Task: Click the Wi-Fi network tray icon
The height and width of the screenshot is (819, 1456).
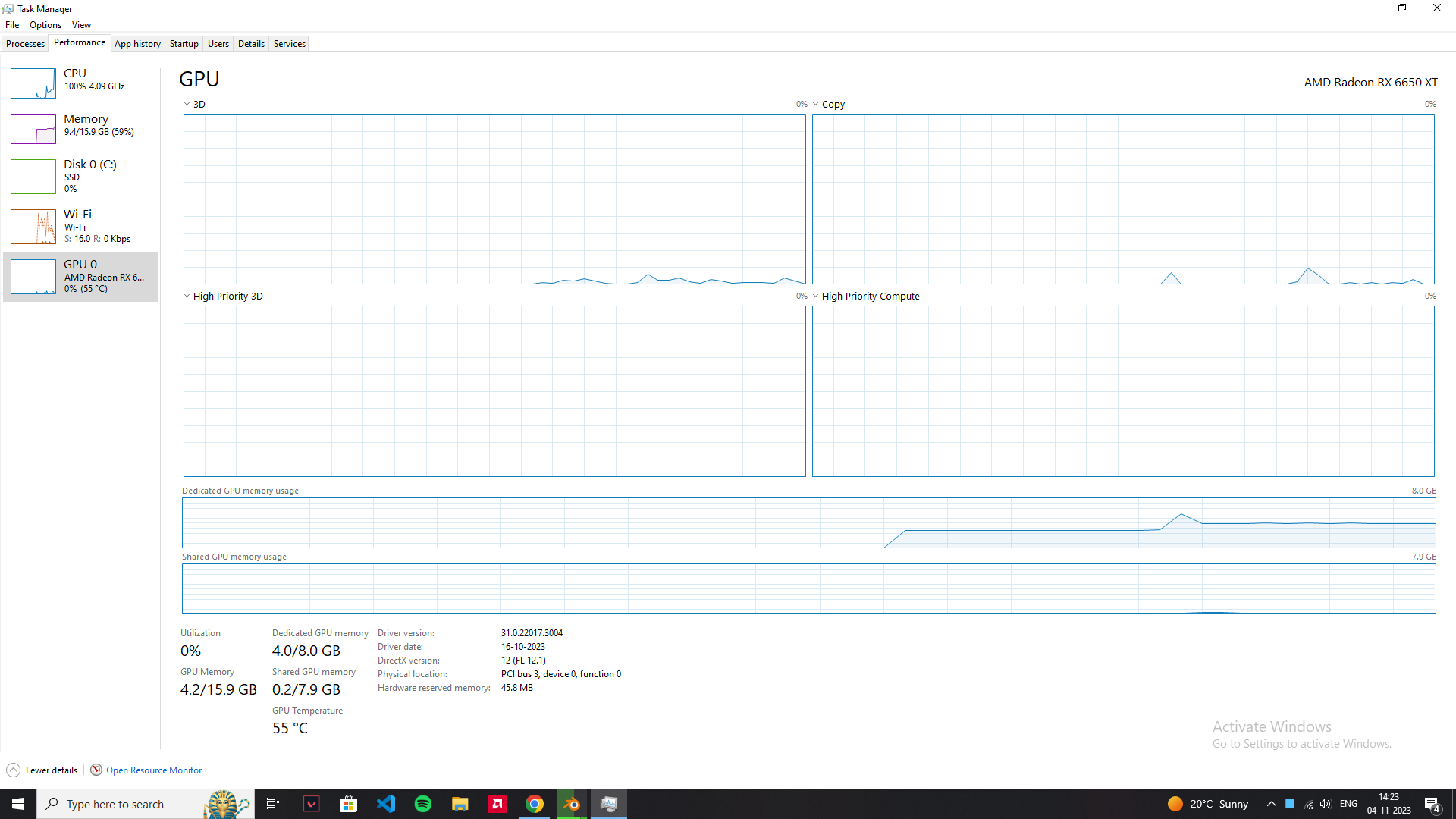Action: 1309,804
